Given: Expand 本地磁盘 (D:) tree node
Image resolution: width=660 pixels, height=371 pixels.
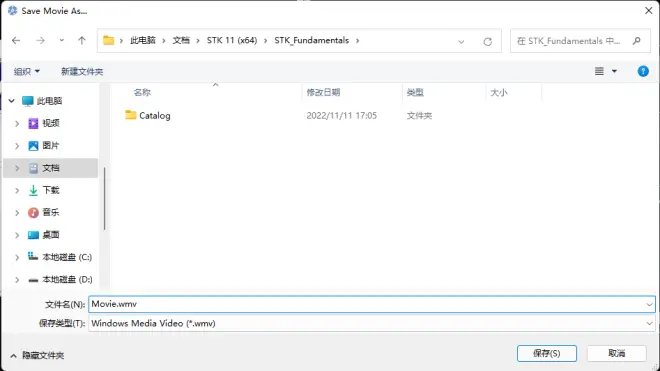Looking at the screenshot, I should [17, 280].
